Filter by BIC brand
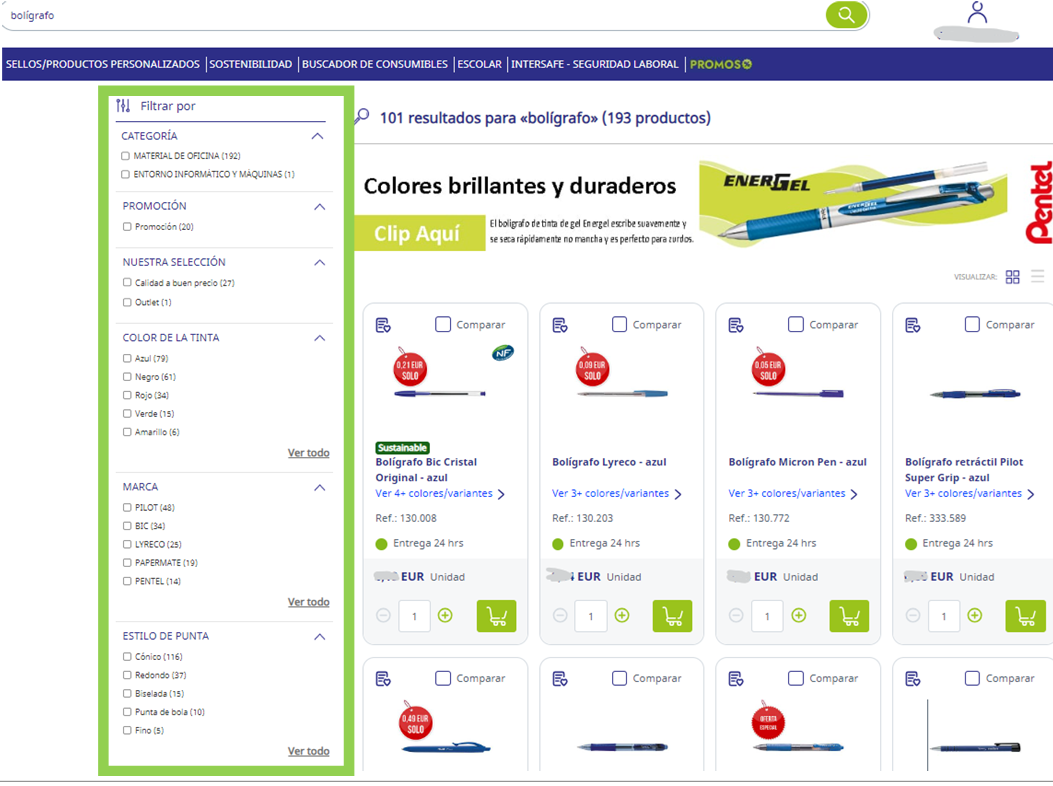Screen dimensions: 1053x786 pyautogui.click(x=127, y=526)
